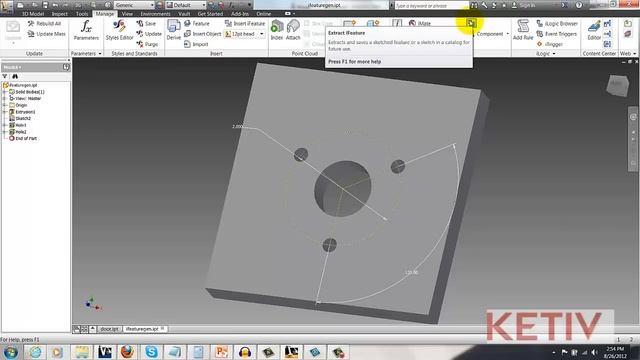
Task: Open the Parameters fx tool
Action: point(86,30)
